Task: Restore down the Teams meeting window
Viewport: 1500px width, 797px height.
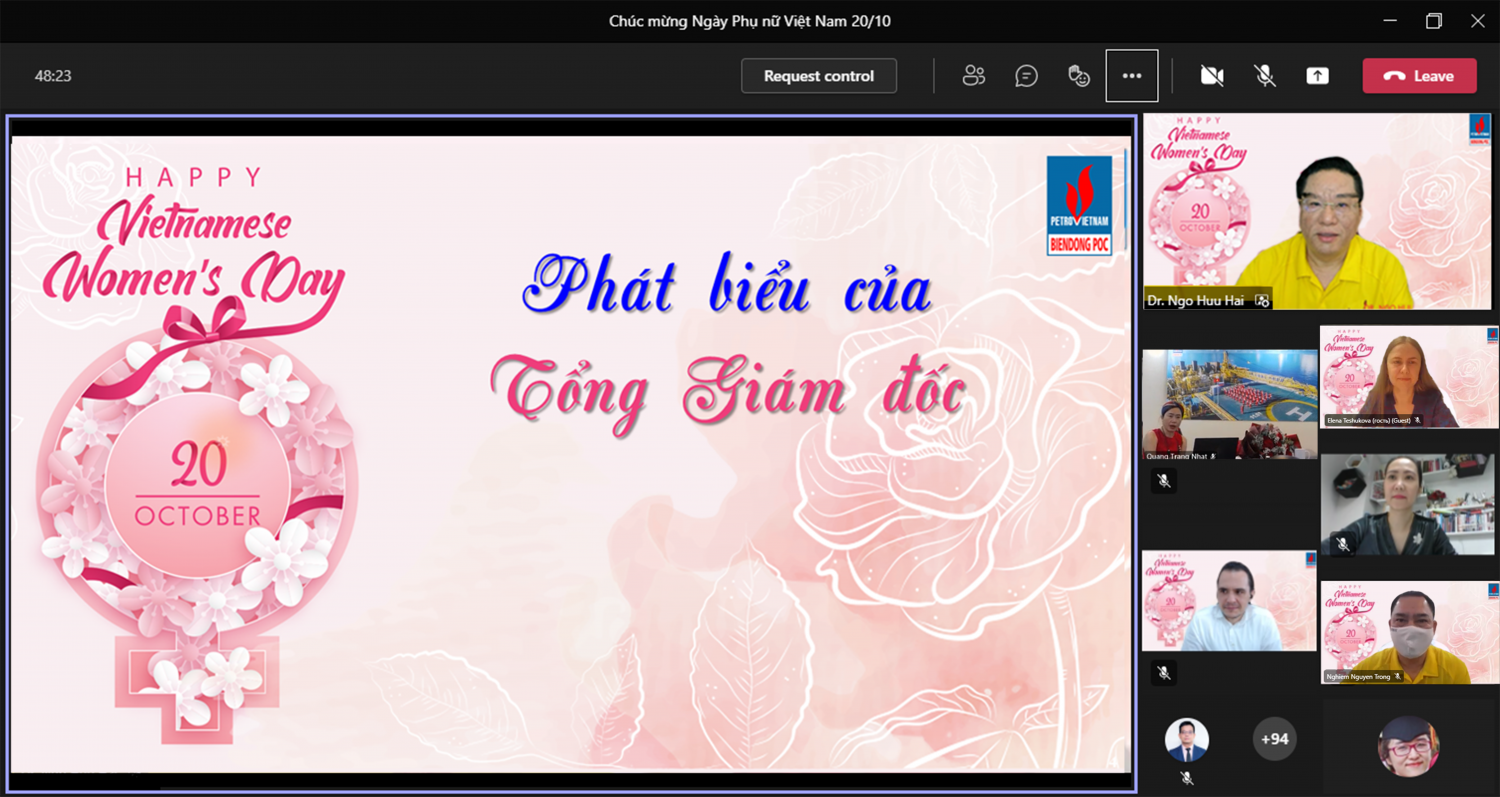Action: click(1434, 21)
